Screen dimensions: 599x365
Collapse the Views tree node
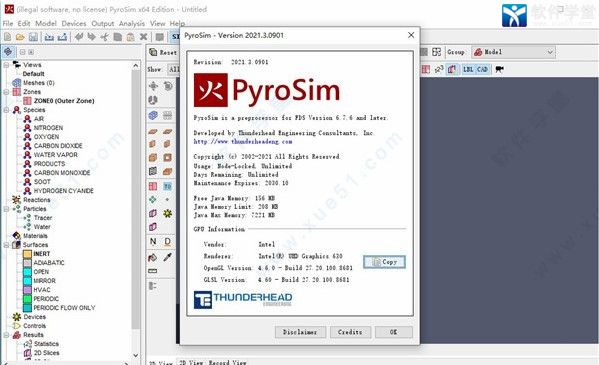[6, 65]
